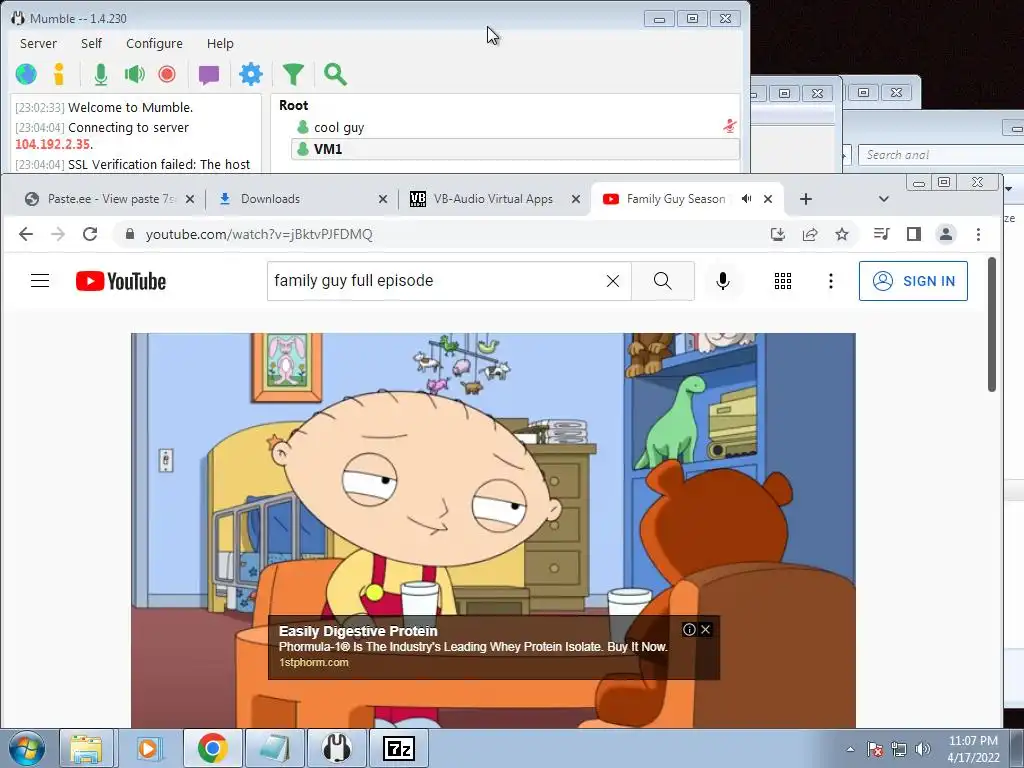Open the Chrome three-dot menu

pos(978,234)
